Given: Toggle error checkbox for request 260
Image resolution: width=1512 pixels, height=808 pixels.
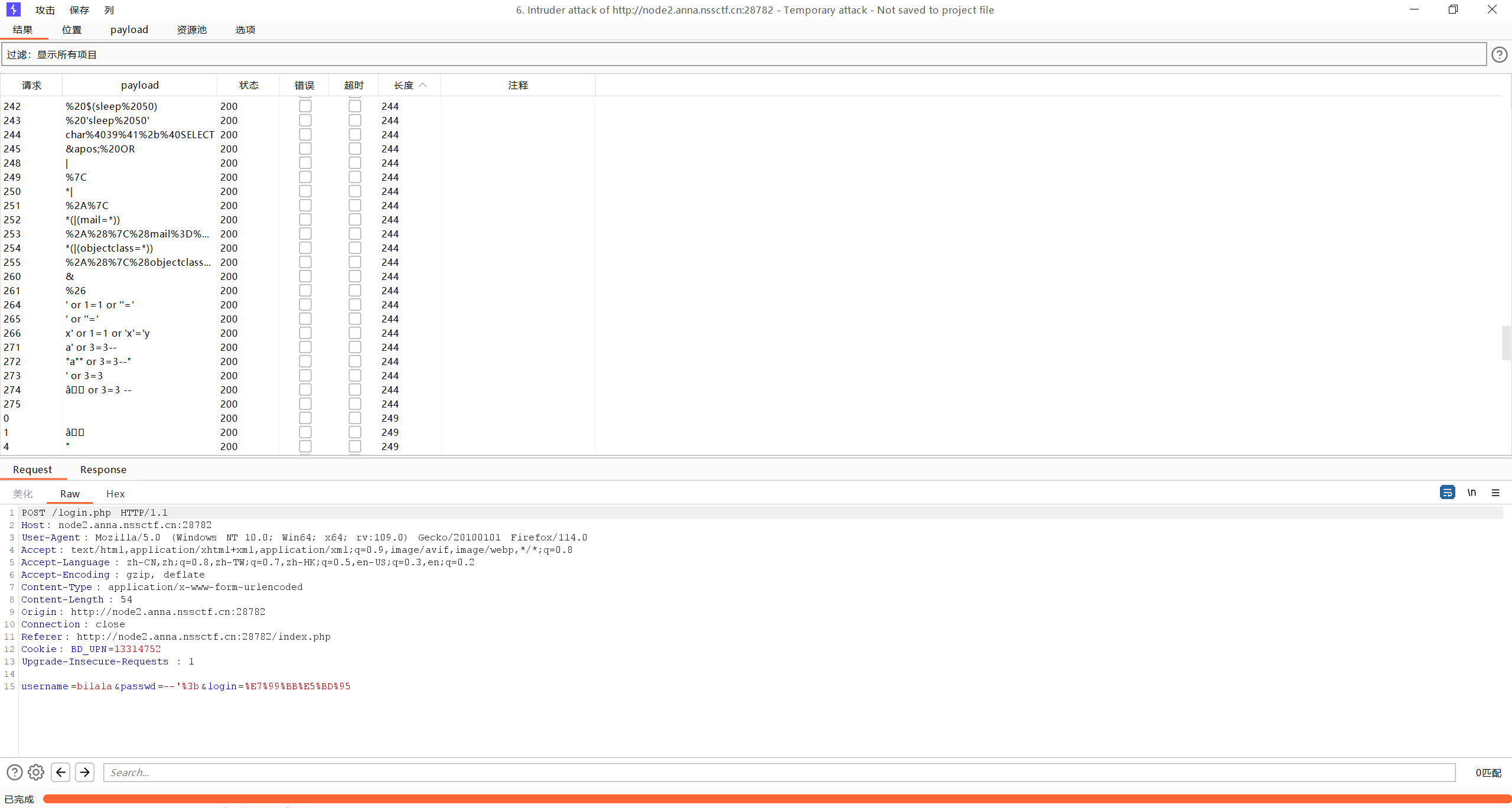Looking at the screenshot, I should click(305, 276).
